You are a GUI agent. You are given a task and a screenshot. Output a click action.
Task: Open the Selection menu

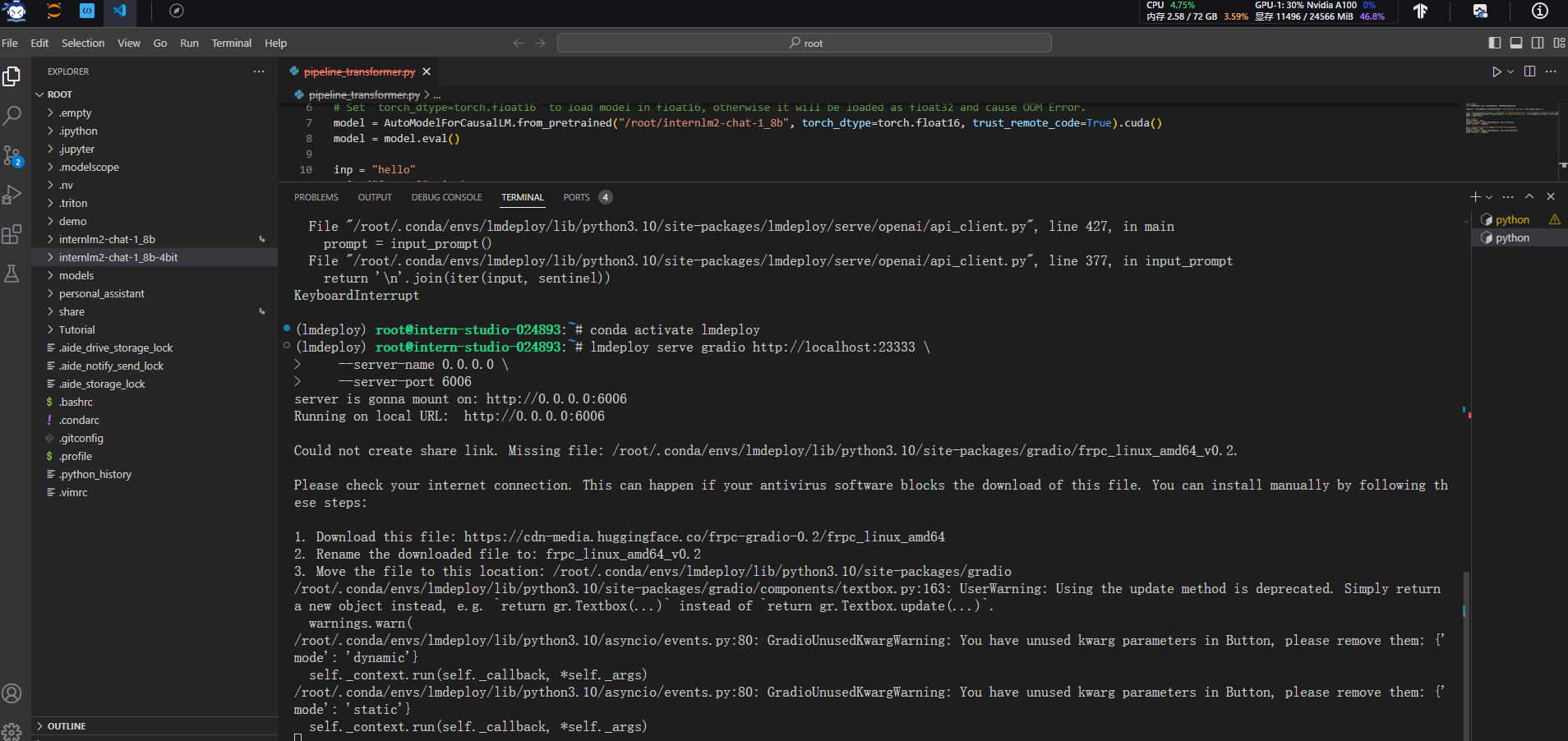[83, 43]
